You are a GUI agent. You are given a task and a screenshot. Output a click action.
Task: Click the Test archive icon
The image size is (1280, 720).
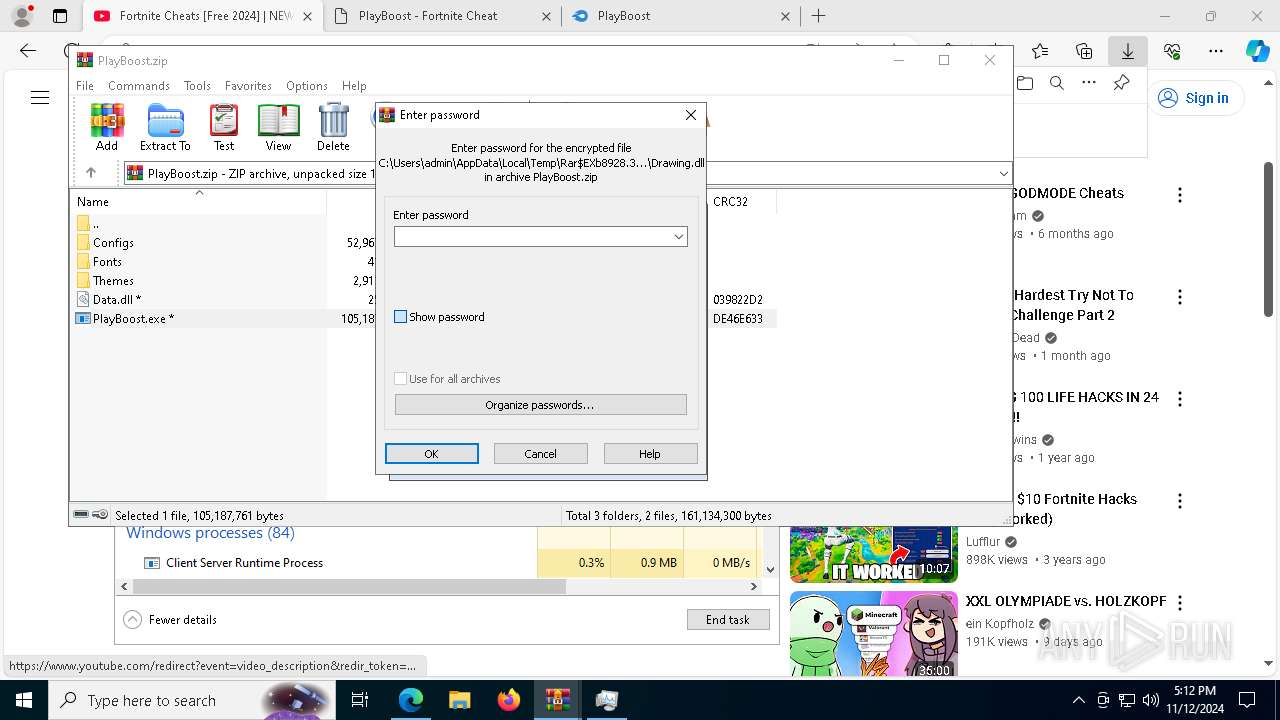[224, 127]
